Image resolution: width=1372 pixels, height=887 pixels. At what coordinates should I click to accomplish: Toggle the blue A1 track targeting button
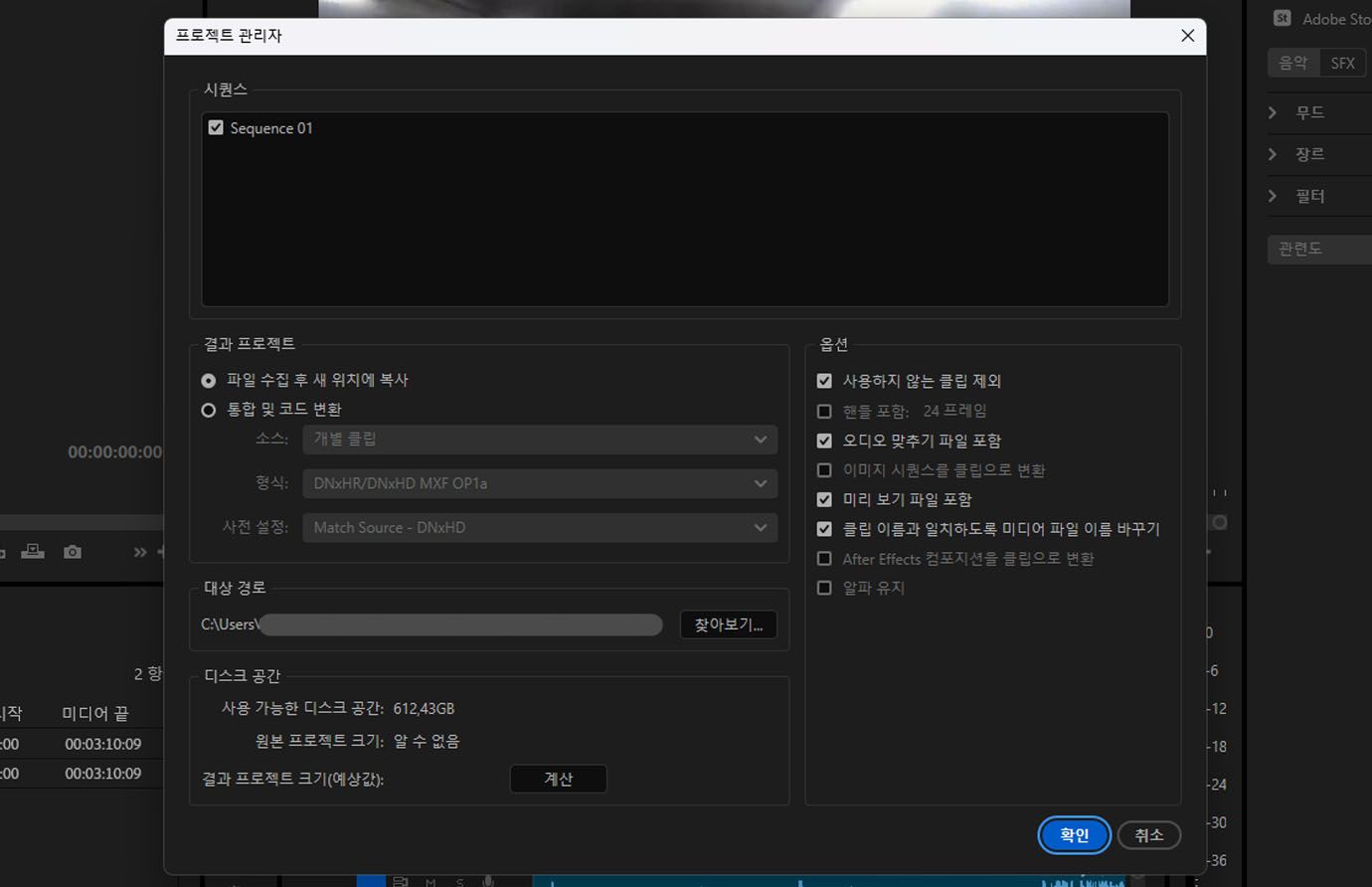371,882
